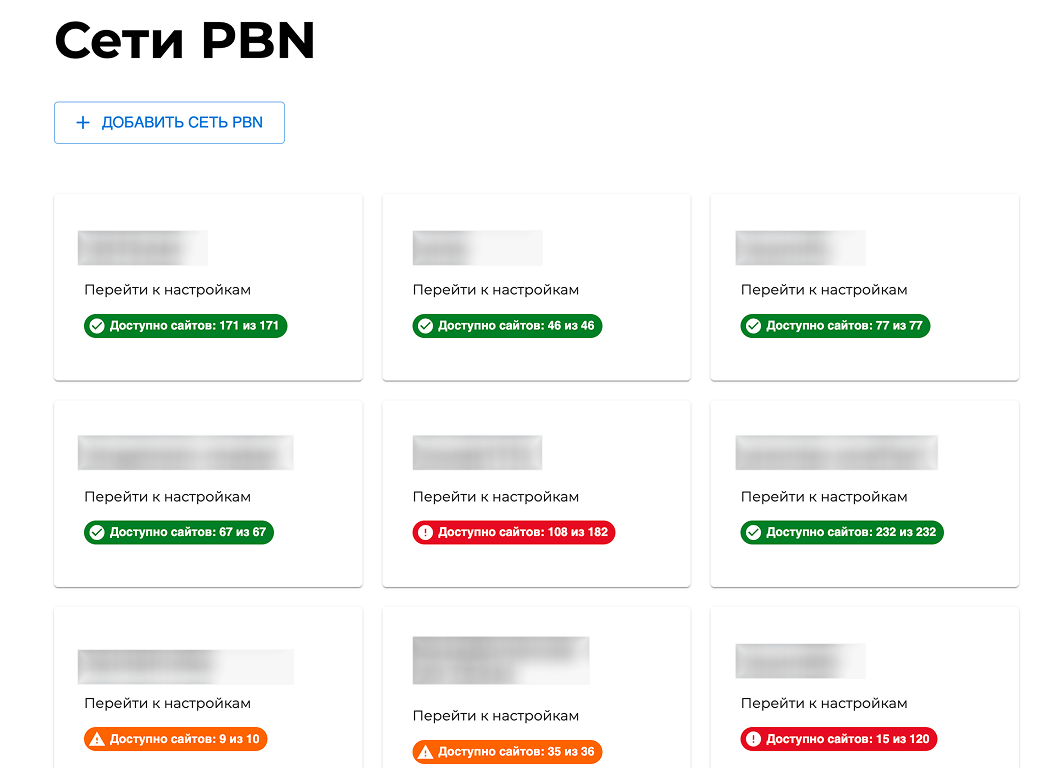Viewport: 1061px width, 768px height.
Task: Go to settings of the 77-site network
Action: 823,290
